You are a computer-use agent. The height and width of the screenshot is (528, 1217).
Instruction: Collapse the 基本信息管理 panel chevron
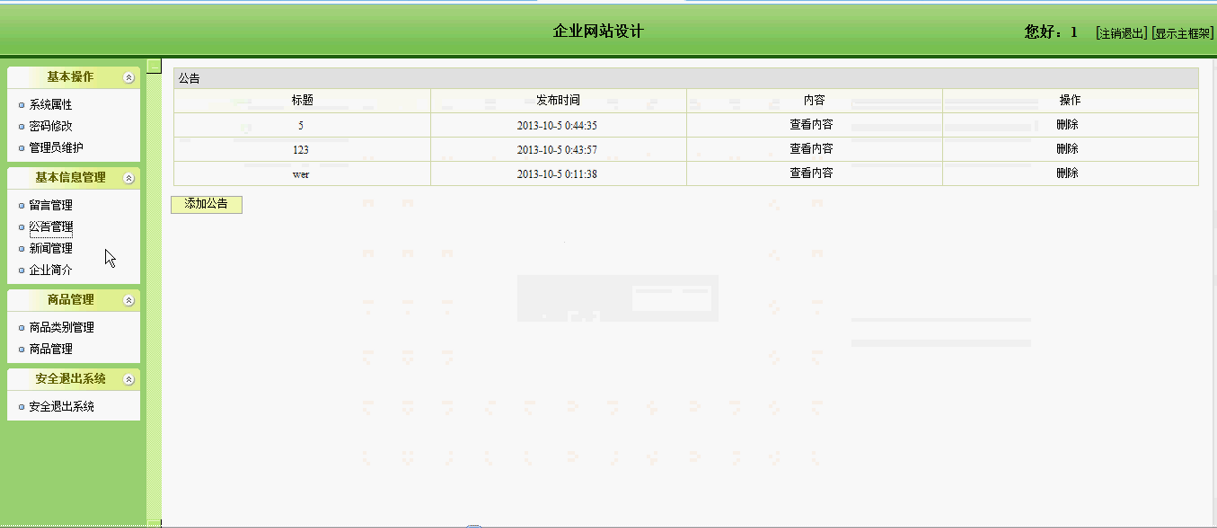128,178
